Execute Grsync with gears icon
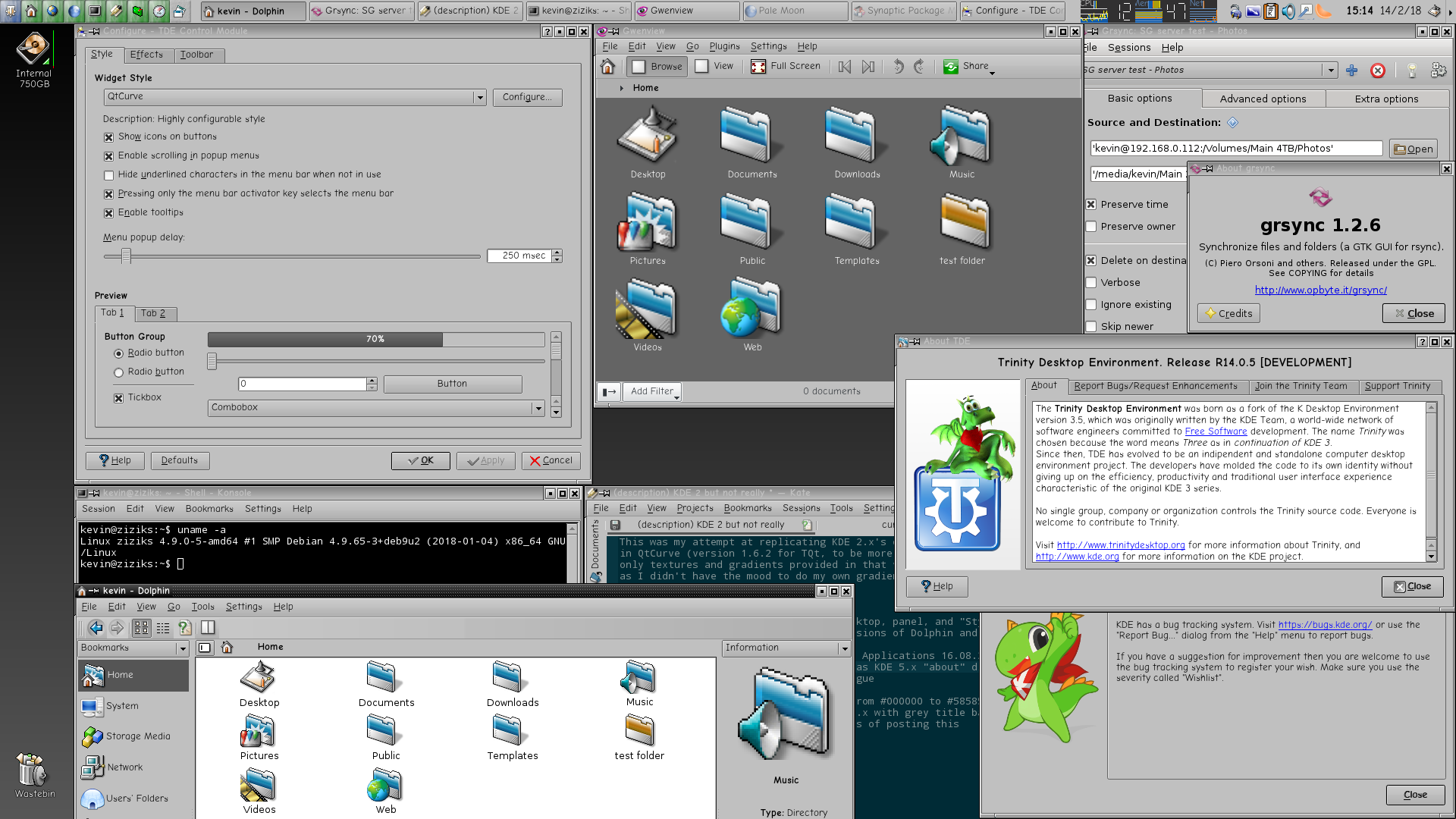This screenshot has height=819, width=1456. tap(1438, 71)
